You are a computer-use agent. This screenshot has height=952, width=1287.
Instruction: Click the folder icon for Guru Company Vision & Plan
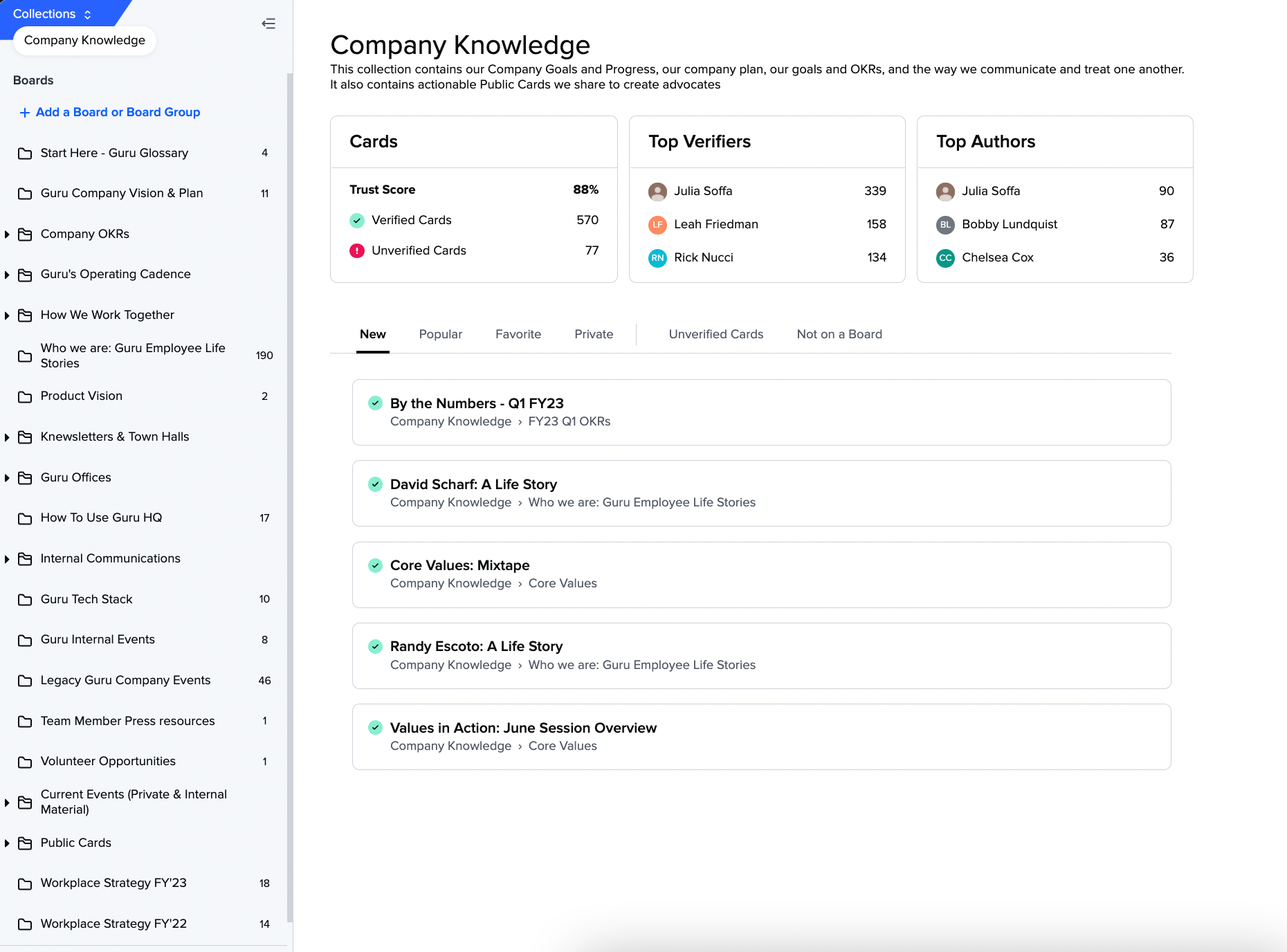[25, 194]
